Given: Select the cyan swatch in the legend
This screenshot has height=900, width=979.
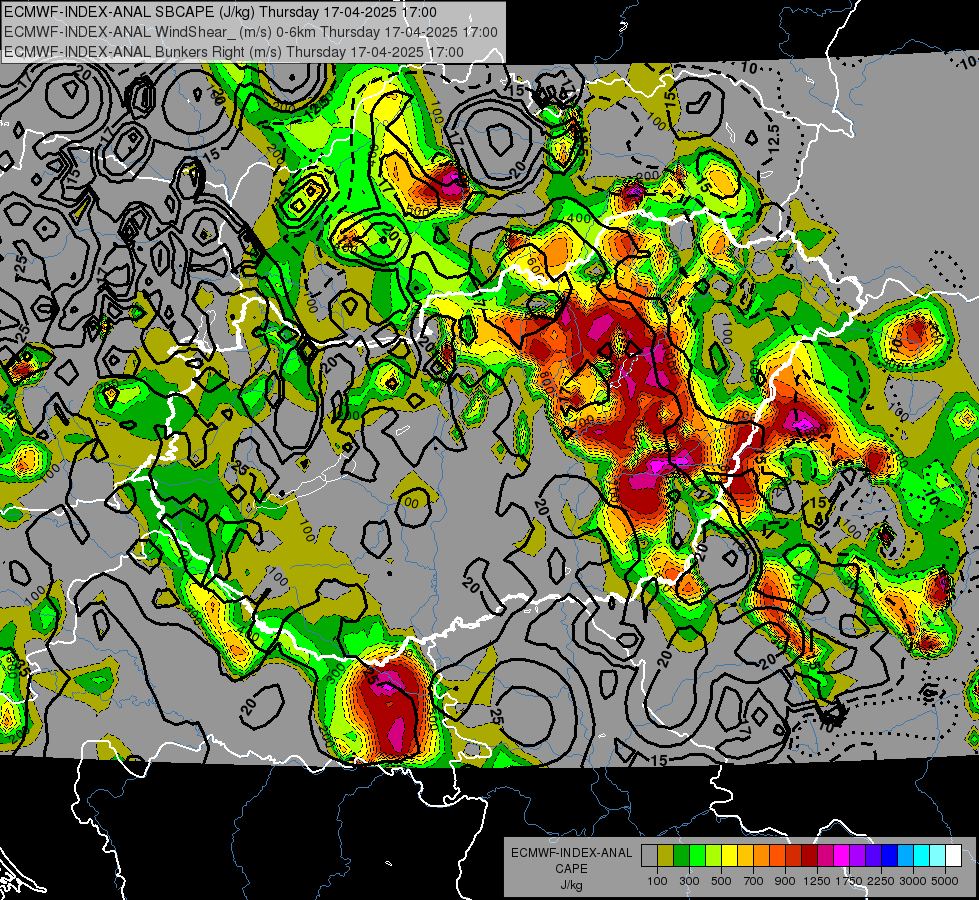Looking at the screenshot, I should pyautogui.click(x=922, y=856).
